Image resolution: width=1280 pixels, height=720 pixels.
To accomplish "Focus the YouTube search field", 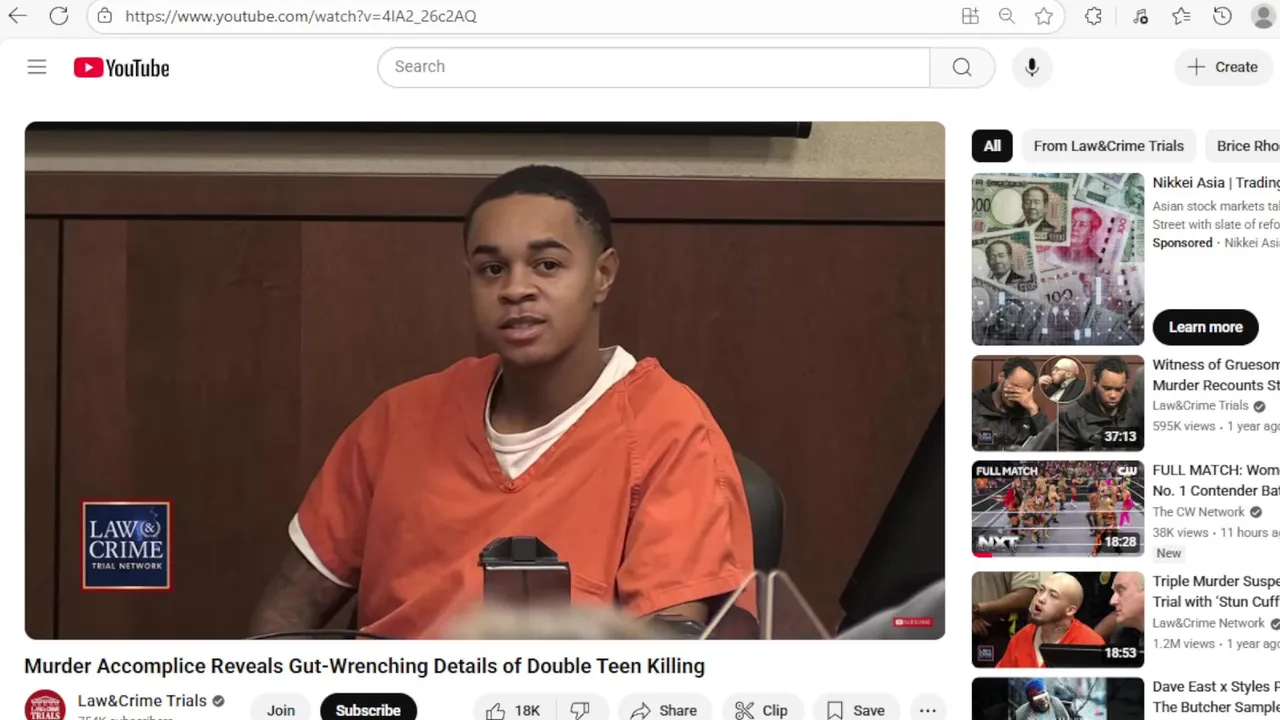I will 654,67.
